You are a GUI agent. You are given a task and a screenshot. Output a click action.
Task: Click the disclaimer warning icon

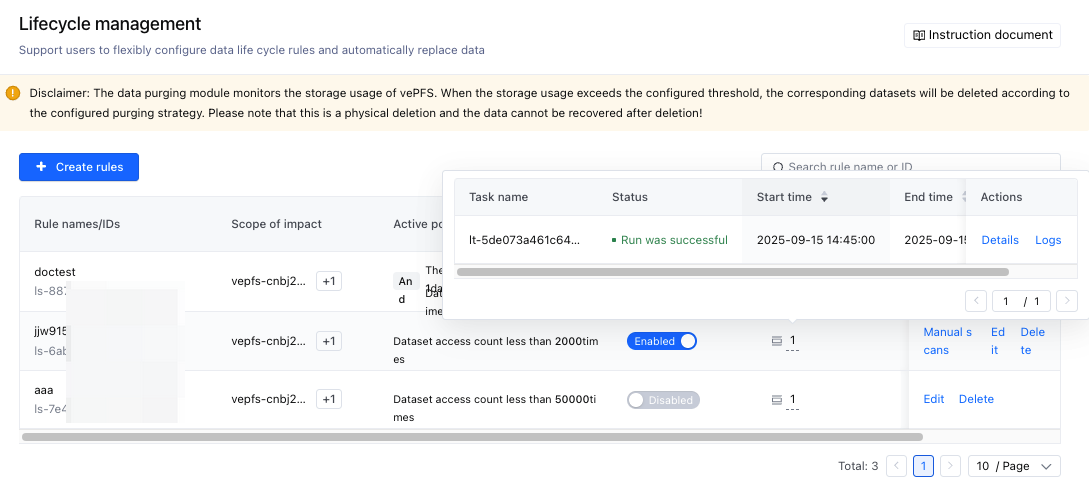coord(13,92)
